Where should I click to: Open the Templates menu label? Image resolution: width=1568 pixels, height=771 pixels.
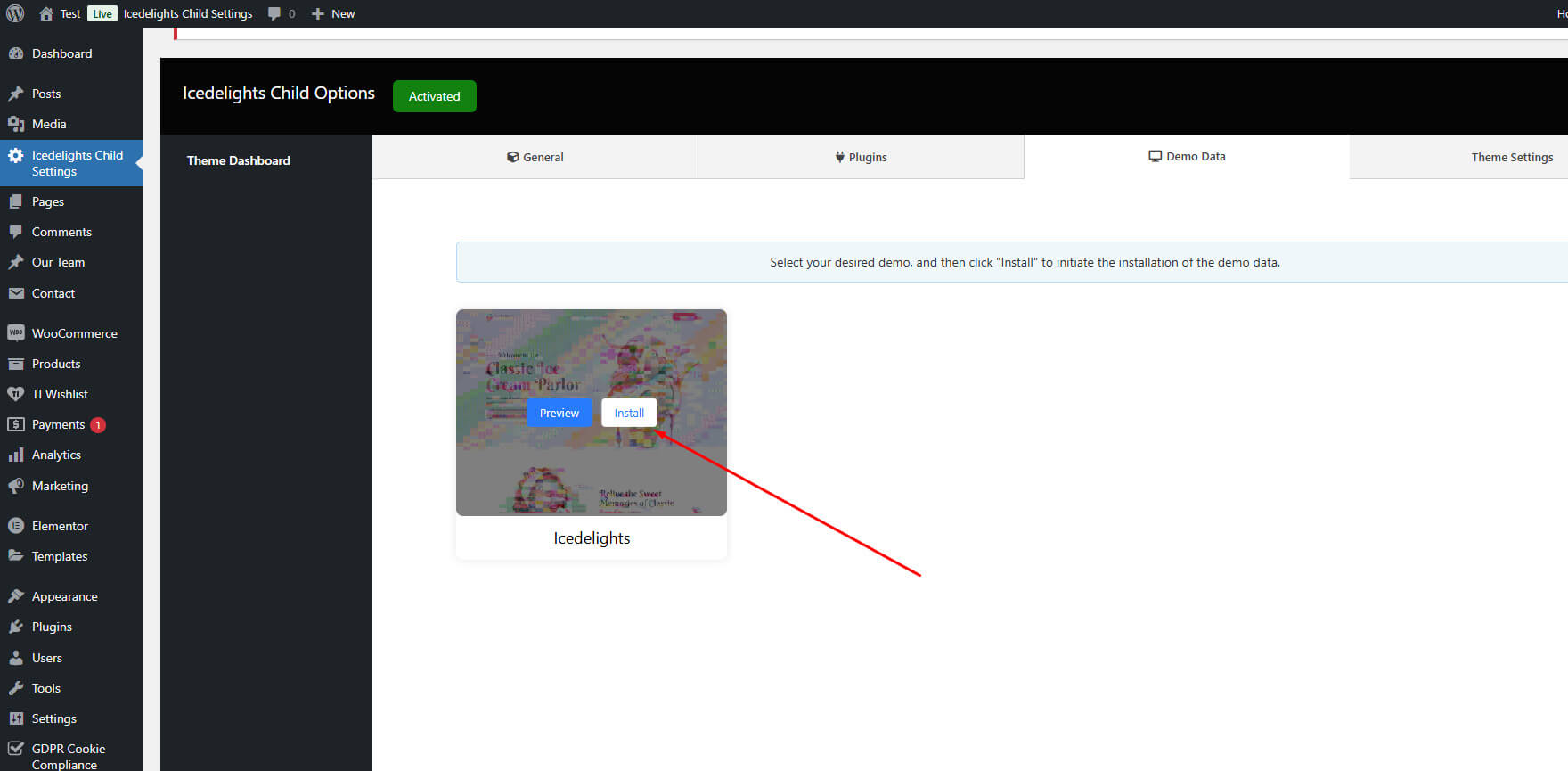pyautogui.click(x=60, y=556)
